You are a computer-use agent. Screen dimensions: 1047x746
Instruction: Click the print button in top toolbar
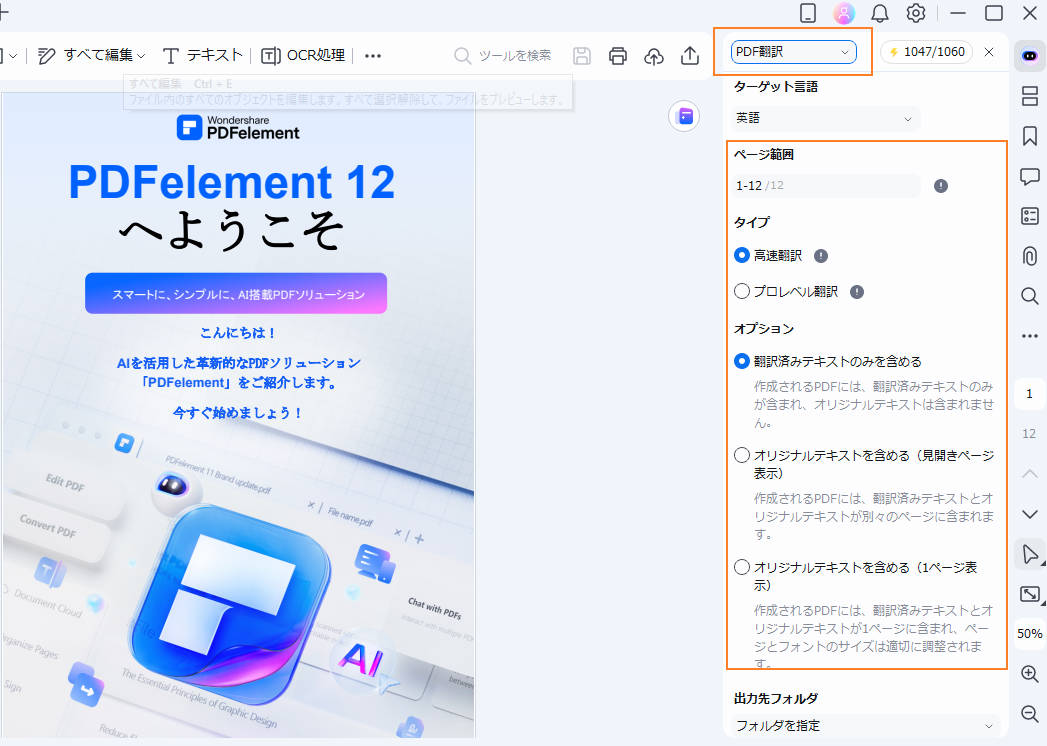tap(617, 57)
